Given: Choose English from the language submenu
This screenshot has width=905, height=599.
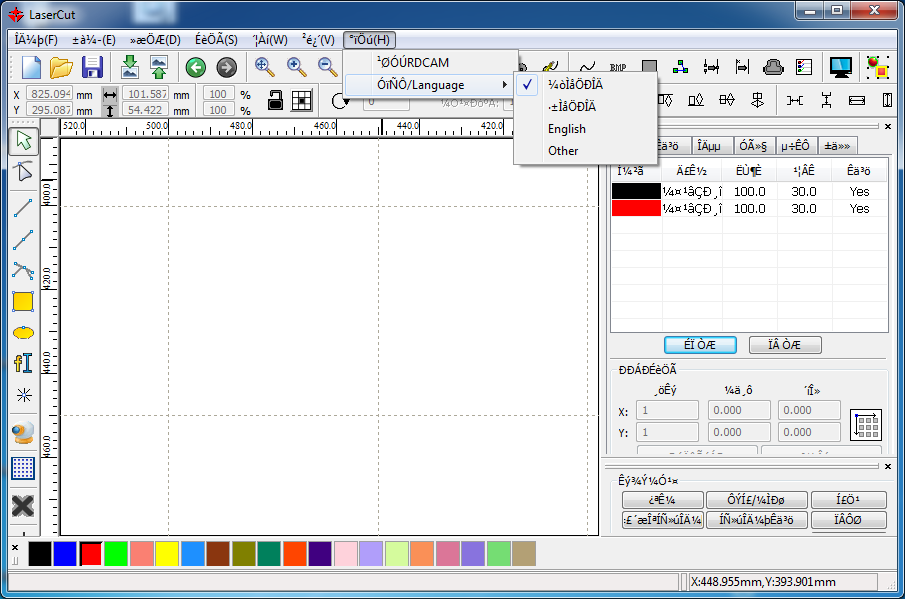Looking at the screenshot, I should [x=566, y=129].
